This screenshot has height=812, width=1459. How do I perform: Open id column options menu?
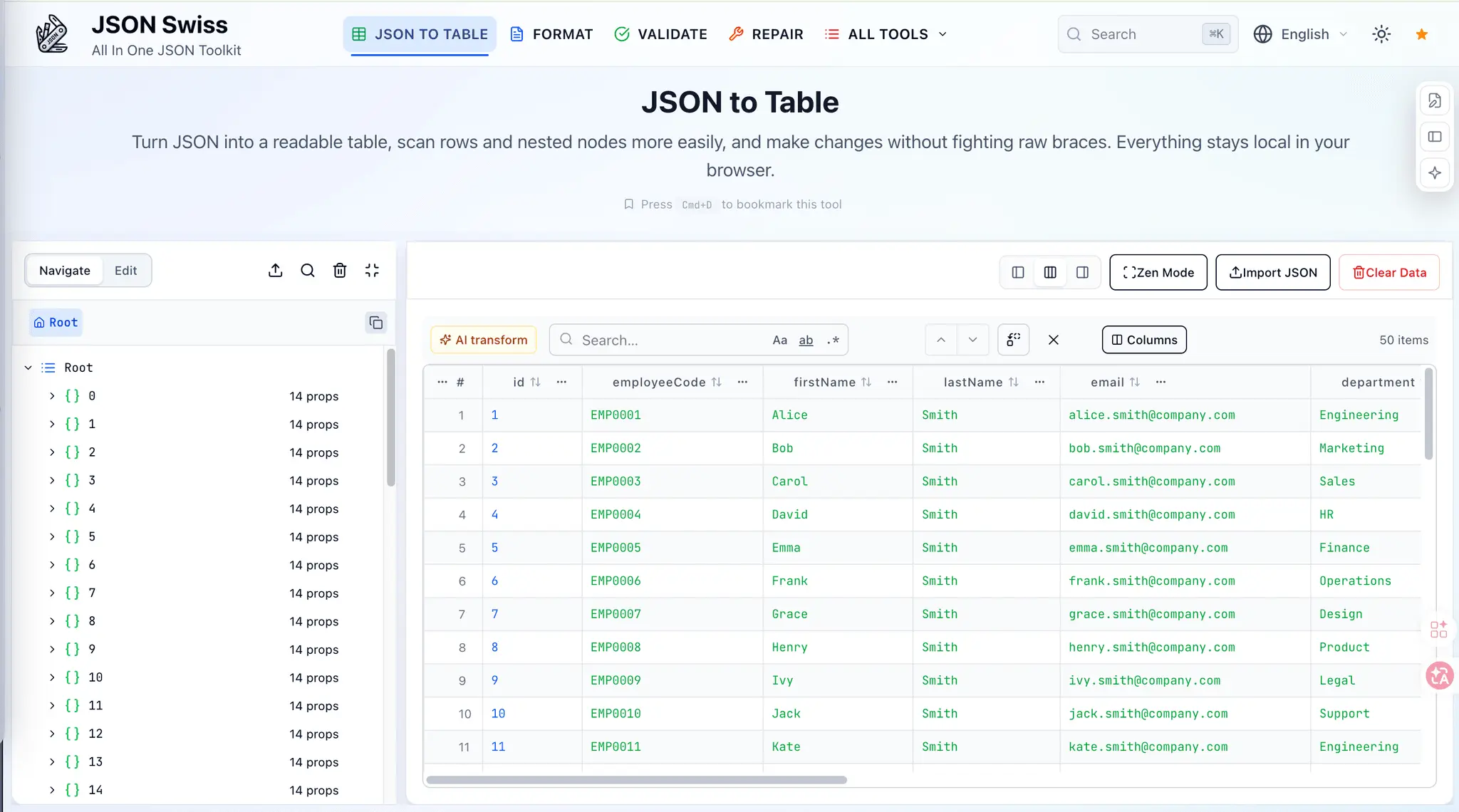point(561,382)
